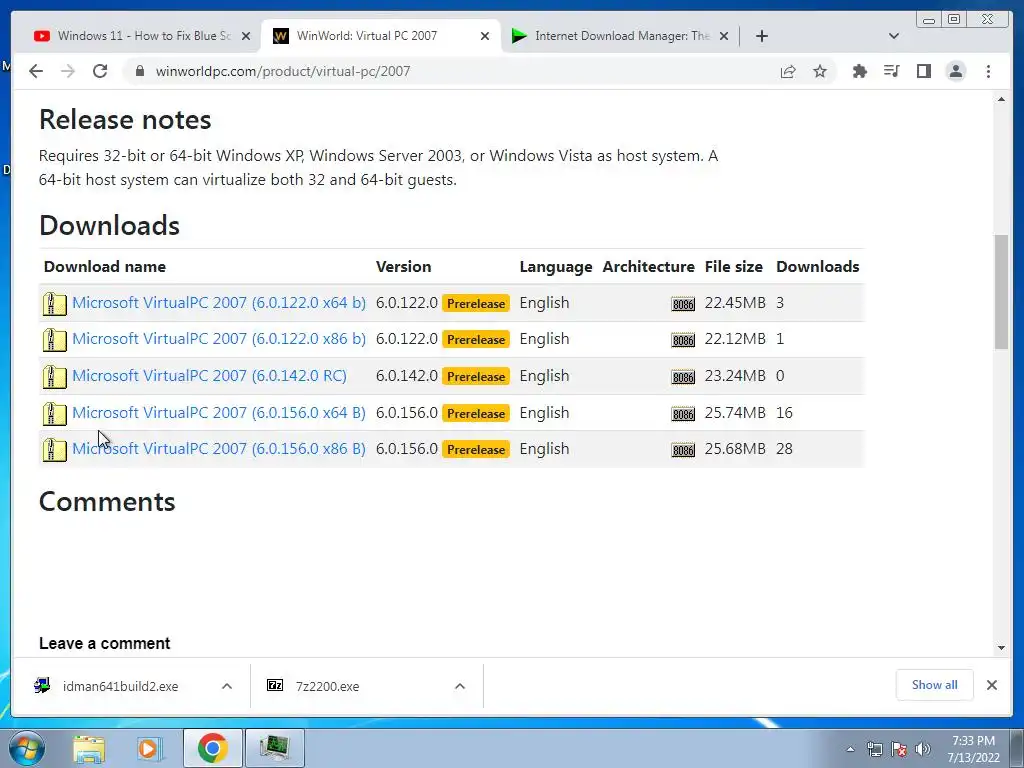The image size is (1024, 768).
Task: Open the Windows Start menu
Action: (x=27, y=748)
